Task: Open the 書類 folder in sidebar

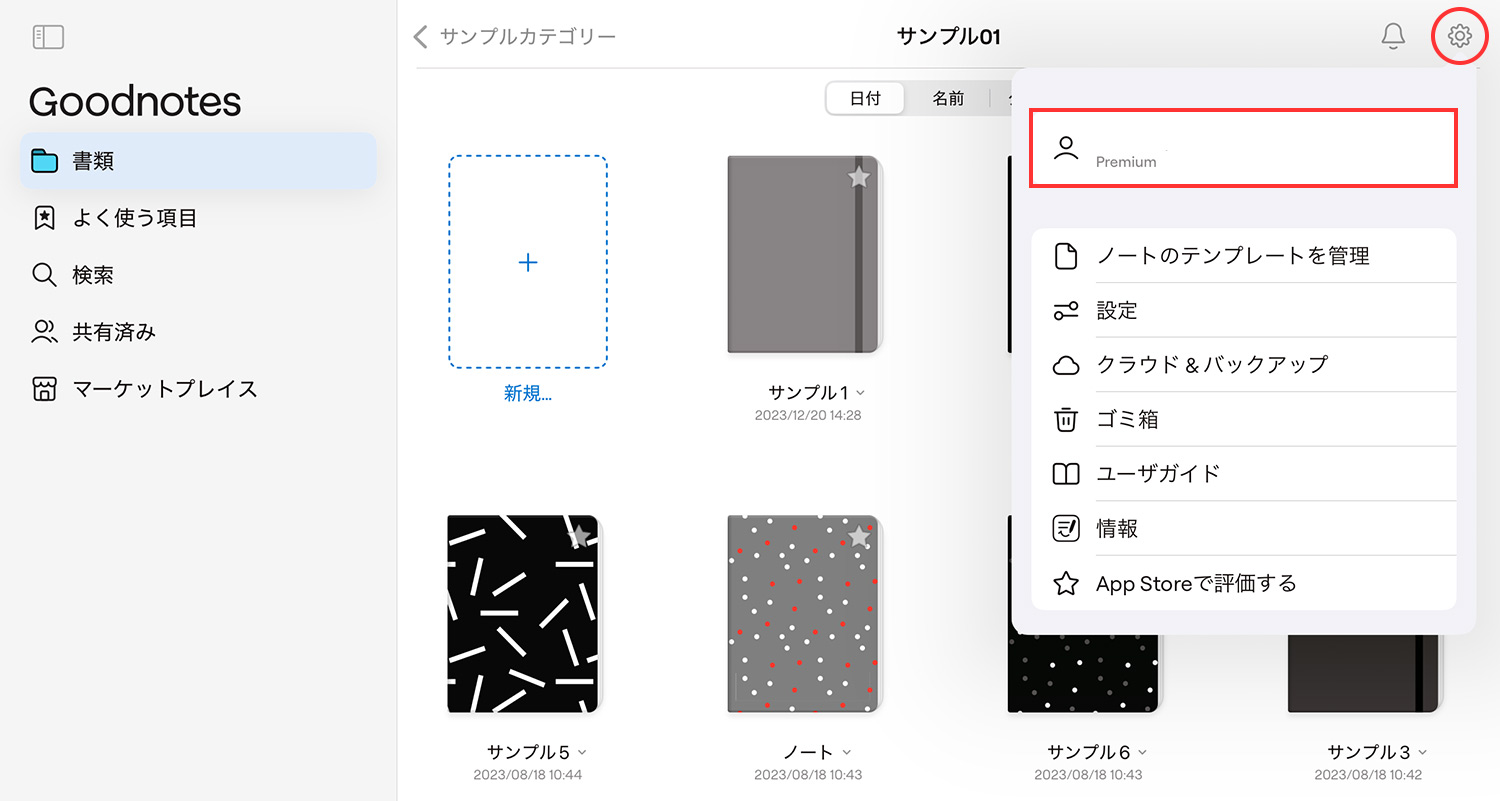Action: 198,161
